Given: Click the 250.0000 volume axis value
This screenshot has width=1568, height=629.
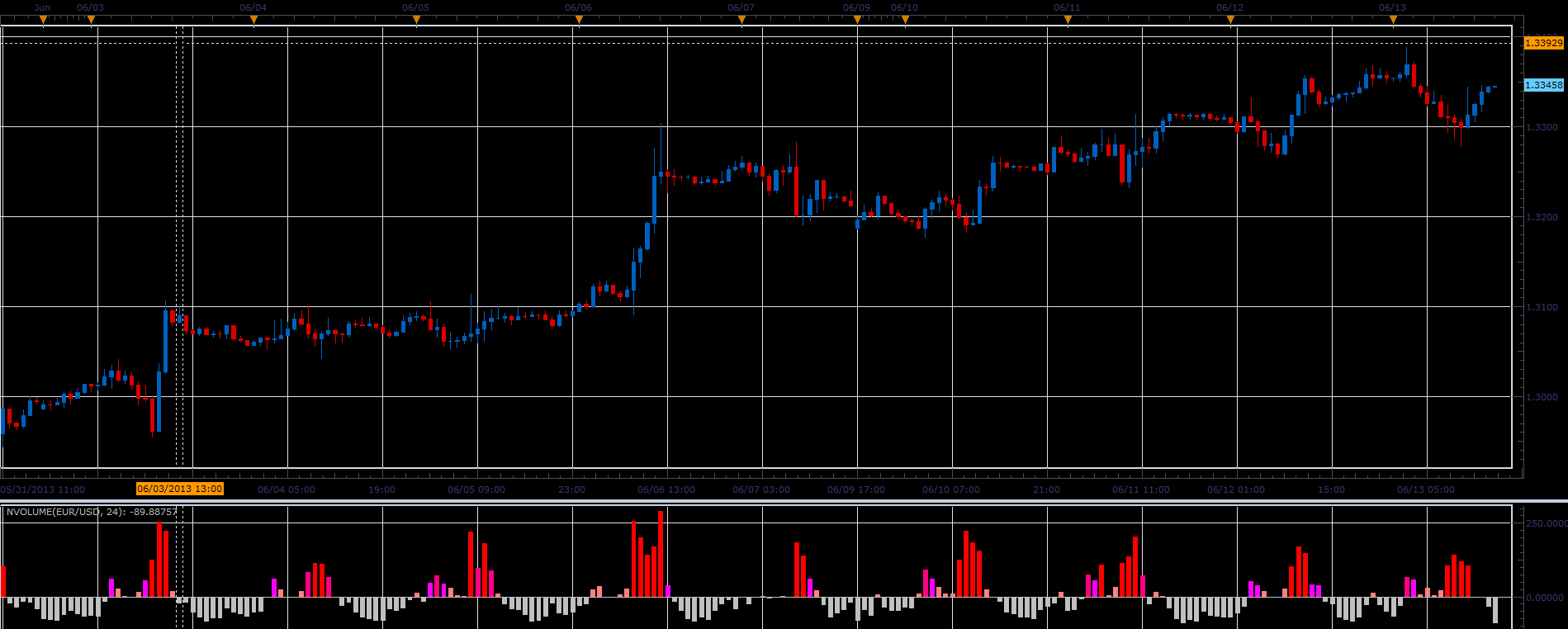Looking at the screenshot, I should pyautogui.click(x=1547, y=523).
